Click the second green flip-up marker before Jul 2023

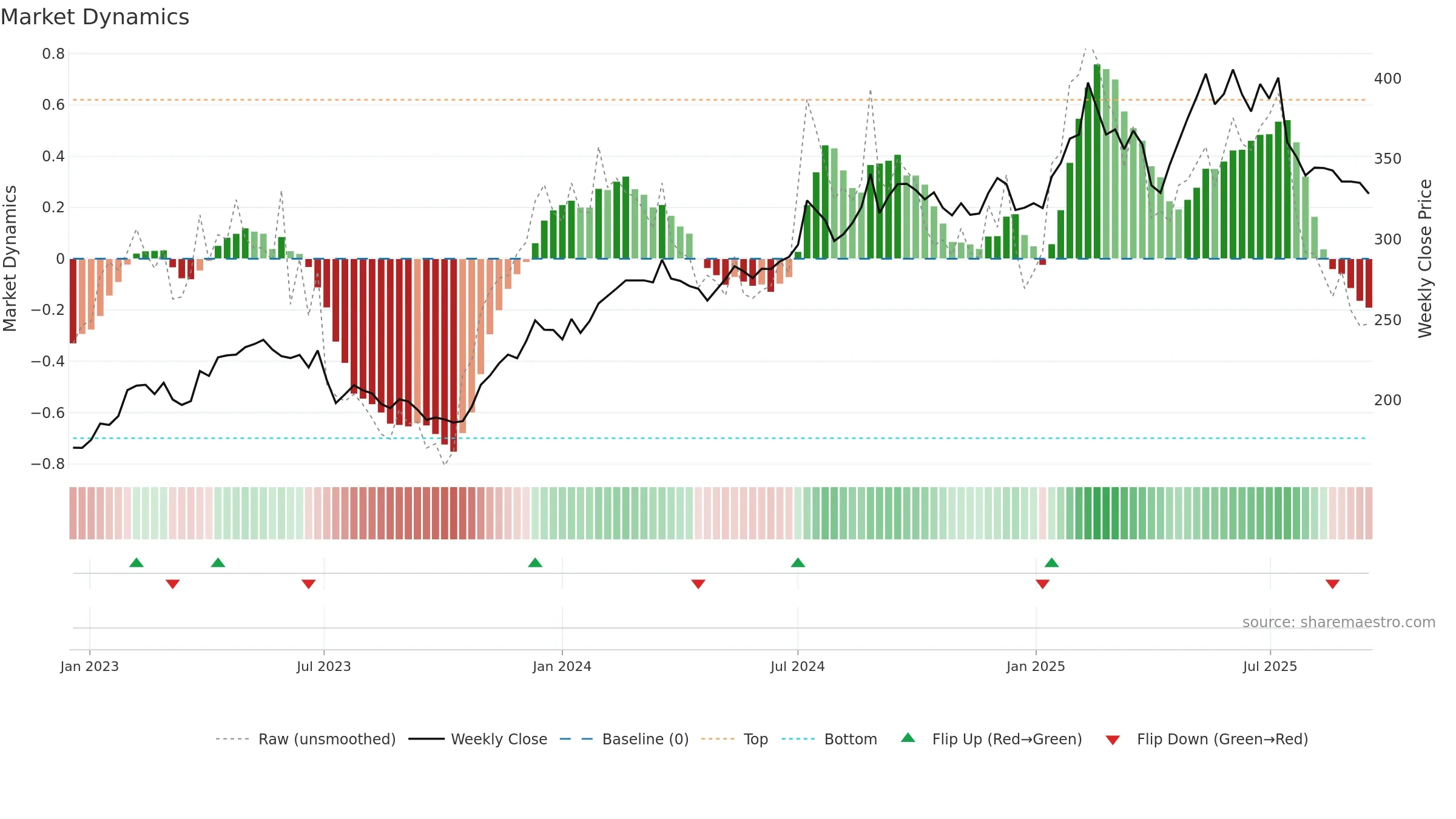pyautogui.click(x=218, y=562)
